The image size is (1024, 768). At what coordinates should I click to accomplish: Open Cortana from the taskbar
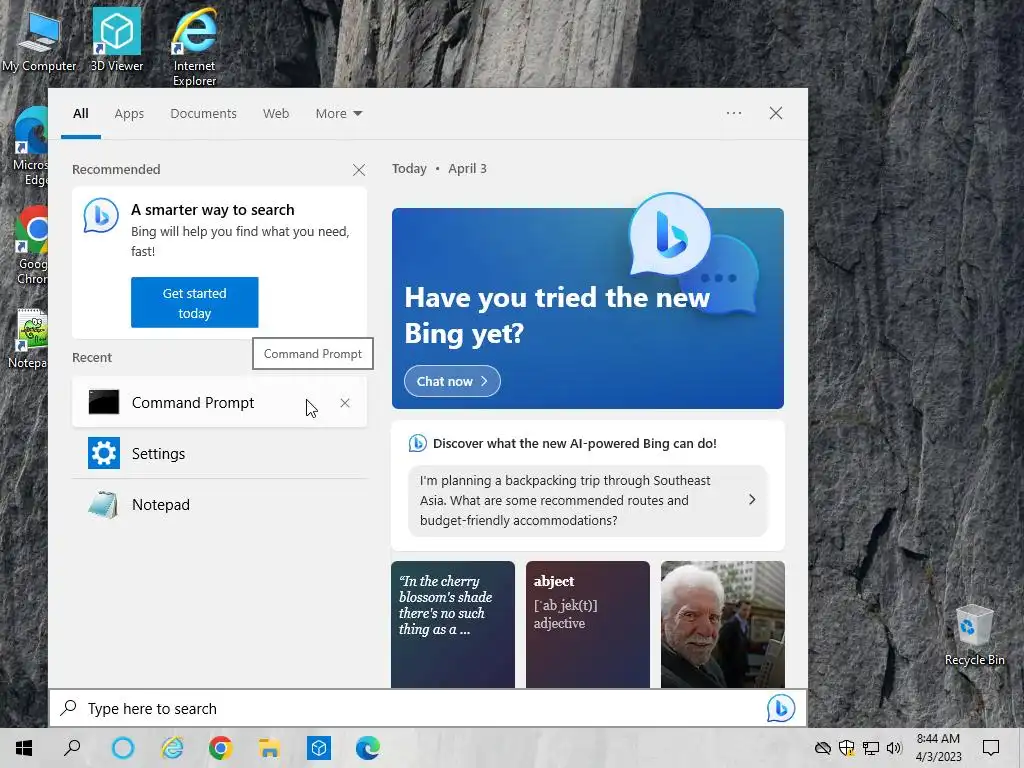tap(123, 748)
